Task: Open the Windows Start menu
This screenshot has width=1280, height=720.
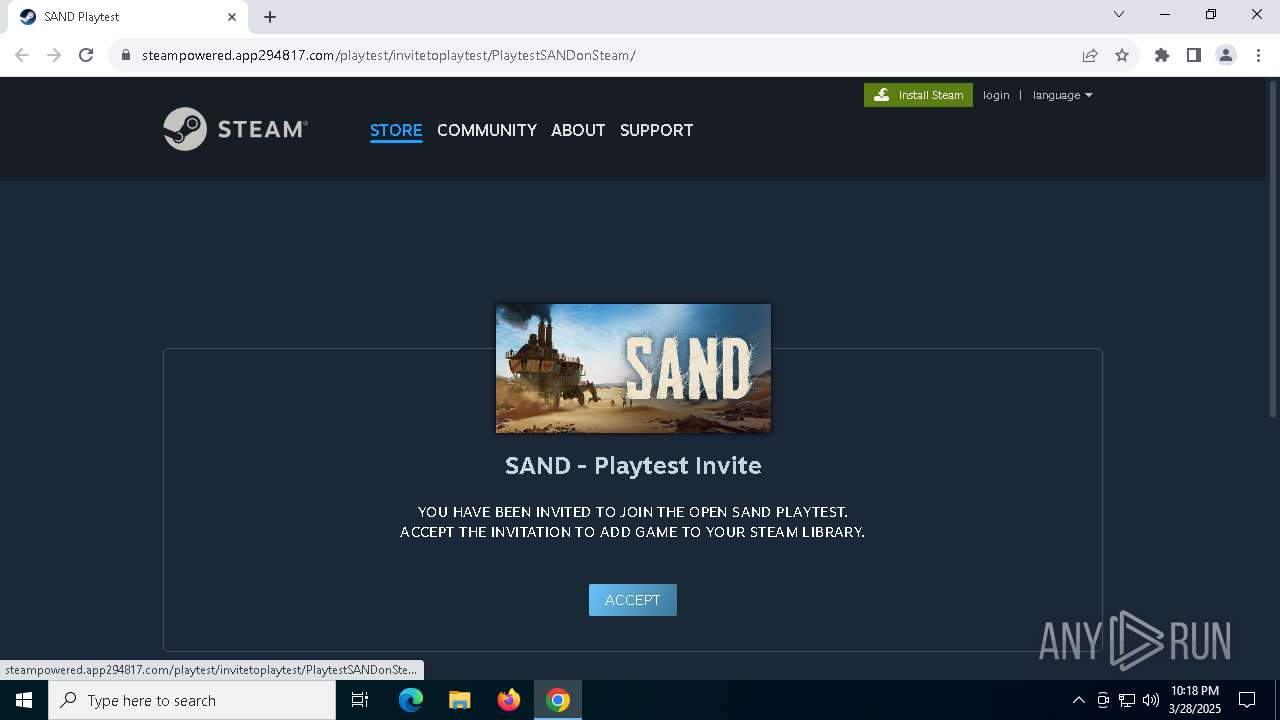Action: [24, 700]
